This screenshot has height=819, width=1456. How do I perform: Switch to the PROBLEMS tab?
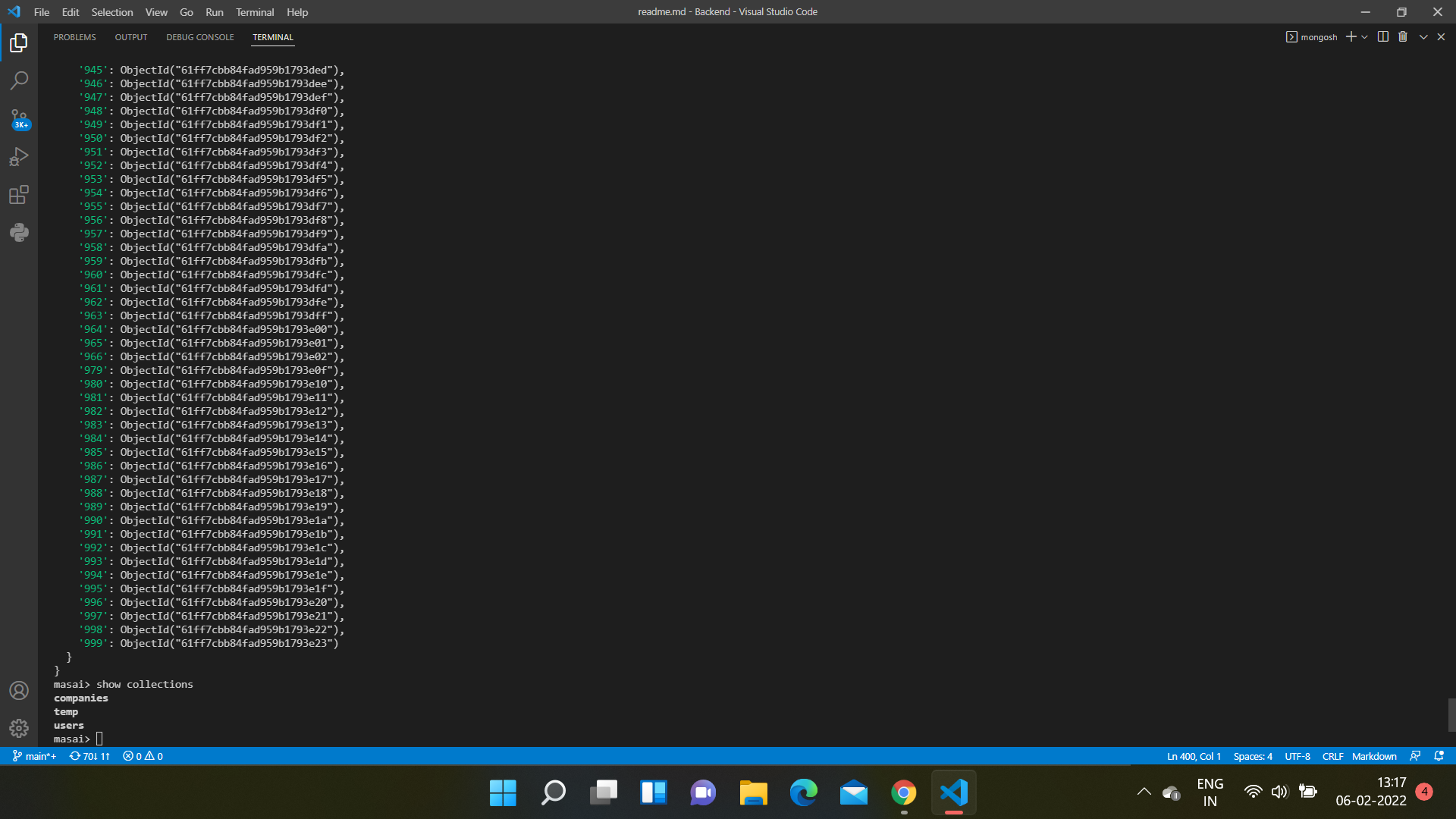click(74, 37)
